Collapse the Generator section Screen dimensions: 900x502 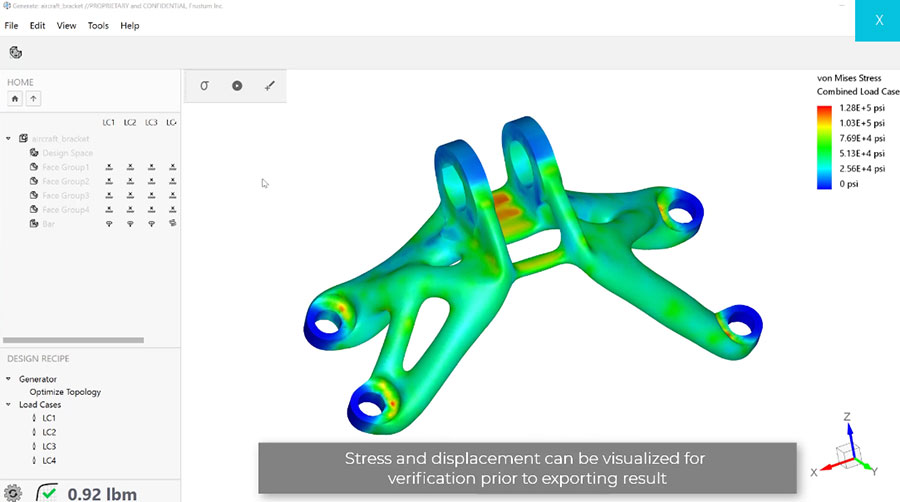coord(9,379)
